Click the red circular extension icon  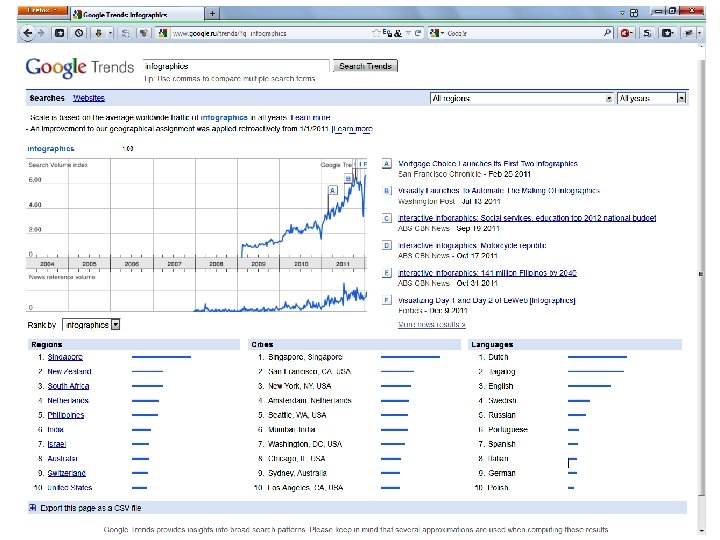[x=626, y=33]
